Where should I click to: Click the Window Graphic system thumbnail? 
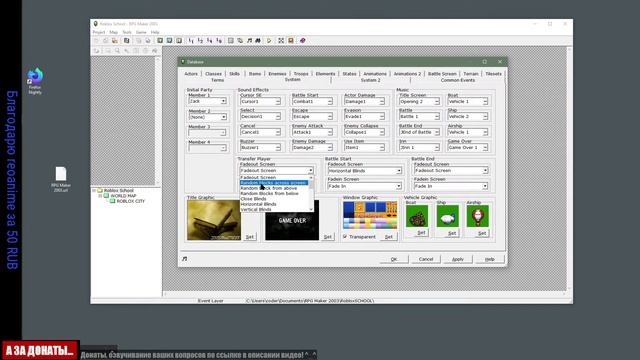pyautogui.click(x=370, y=215)
